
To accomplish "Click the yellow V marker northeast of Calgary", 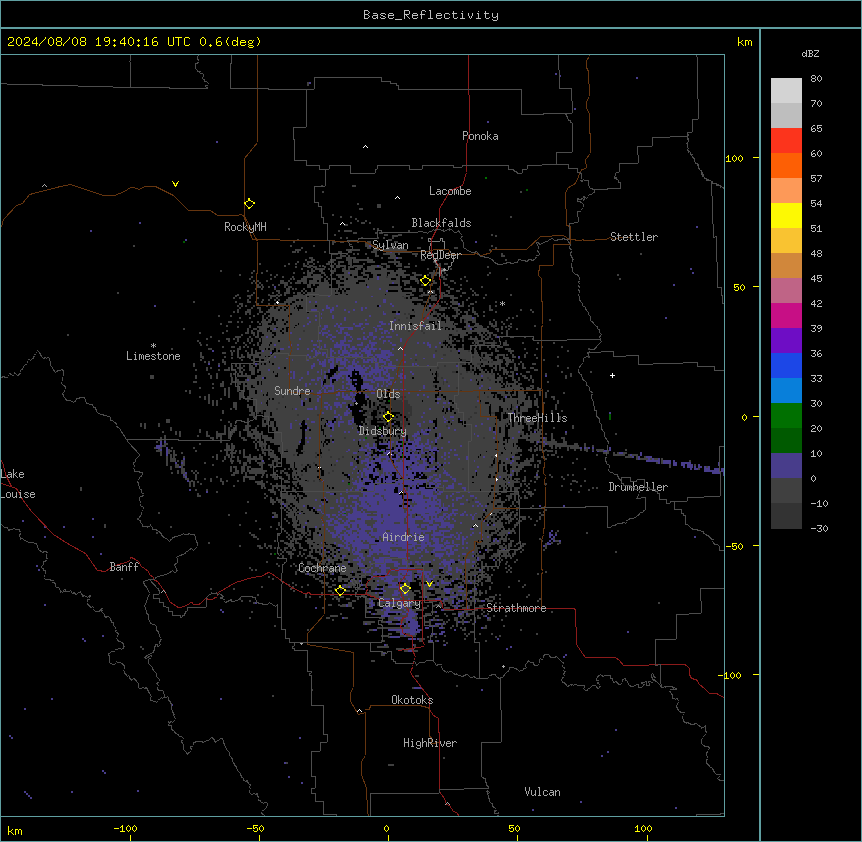I will 429,584.
